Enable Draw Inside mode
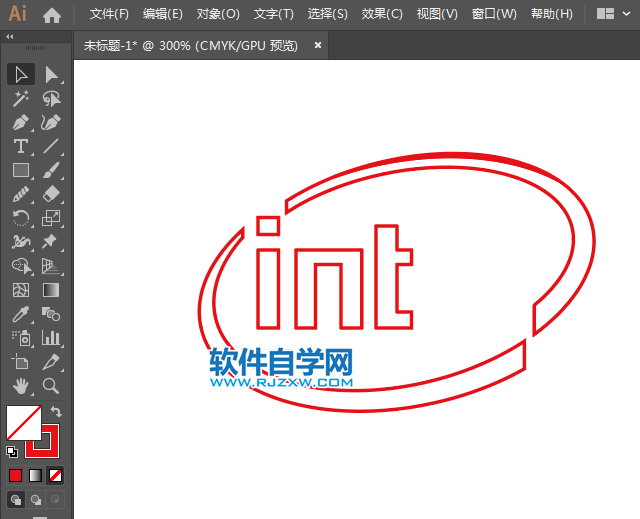The image size is (640, 519). (x=55, y=500)
